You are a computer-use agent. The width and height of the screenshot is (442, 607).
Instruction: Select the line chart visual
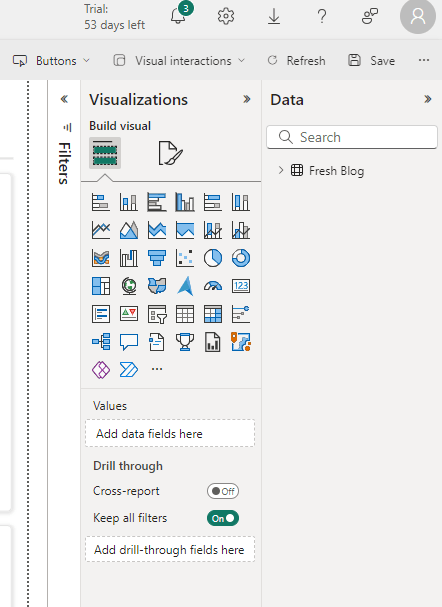(101, 230)
